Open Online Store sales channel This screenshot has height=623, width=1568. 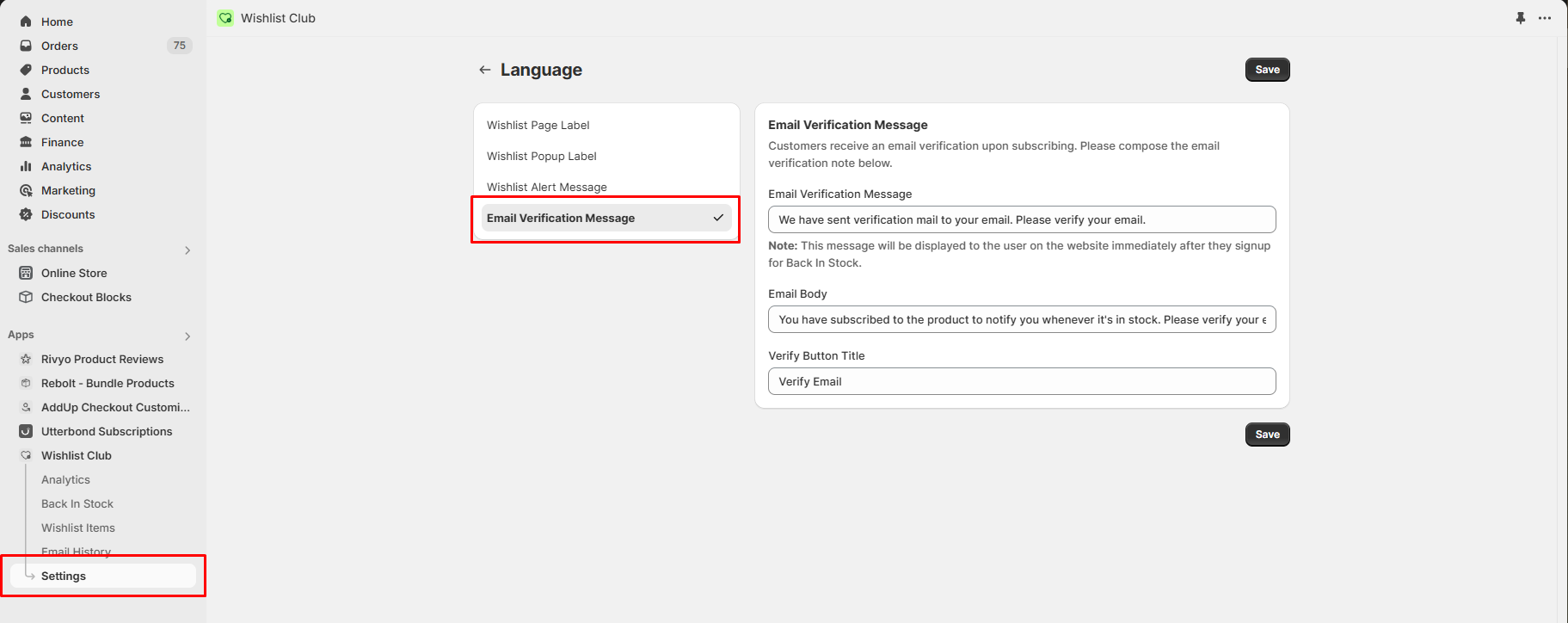click(x=74, y=273)
